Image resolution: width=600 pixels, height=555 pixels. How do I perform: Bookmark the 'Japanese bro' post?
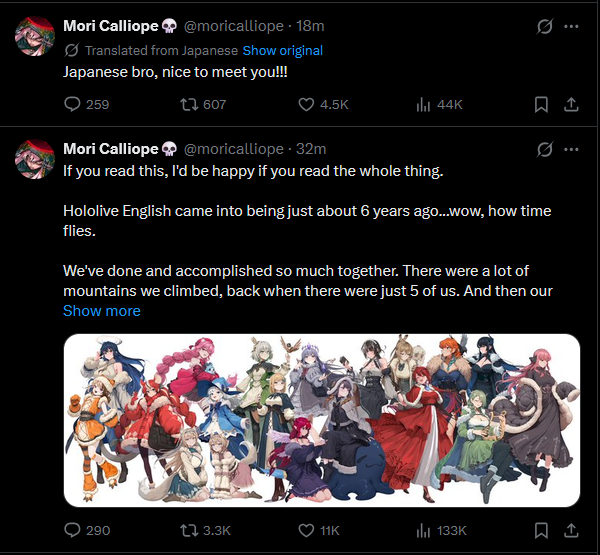[541, 104]
